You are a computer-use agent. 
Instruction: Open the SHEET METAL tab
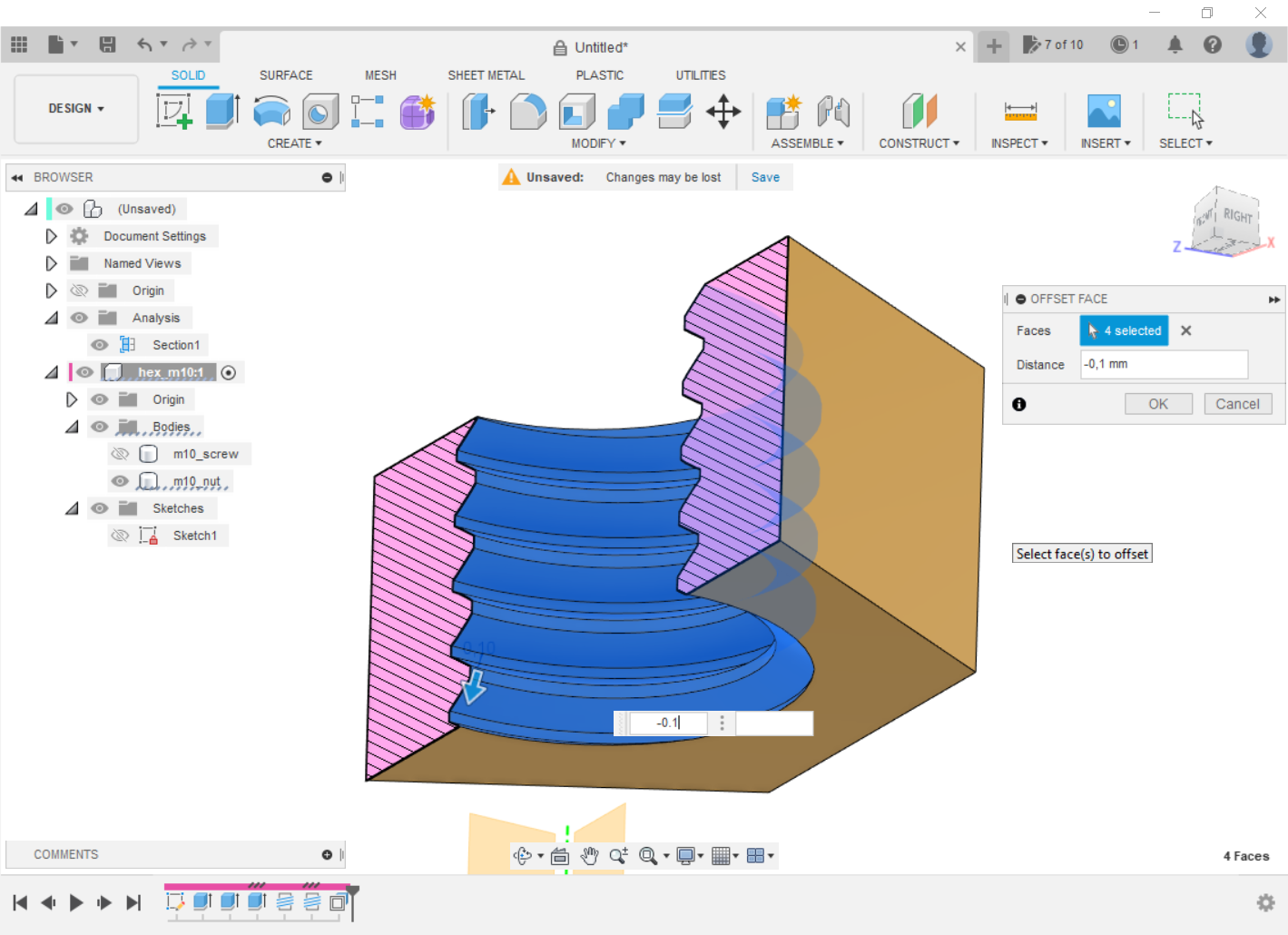486,75
